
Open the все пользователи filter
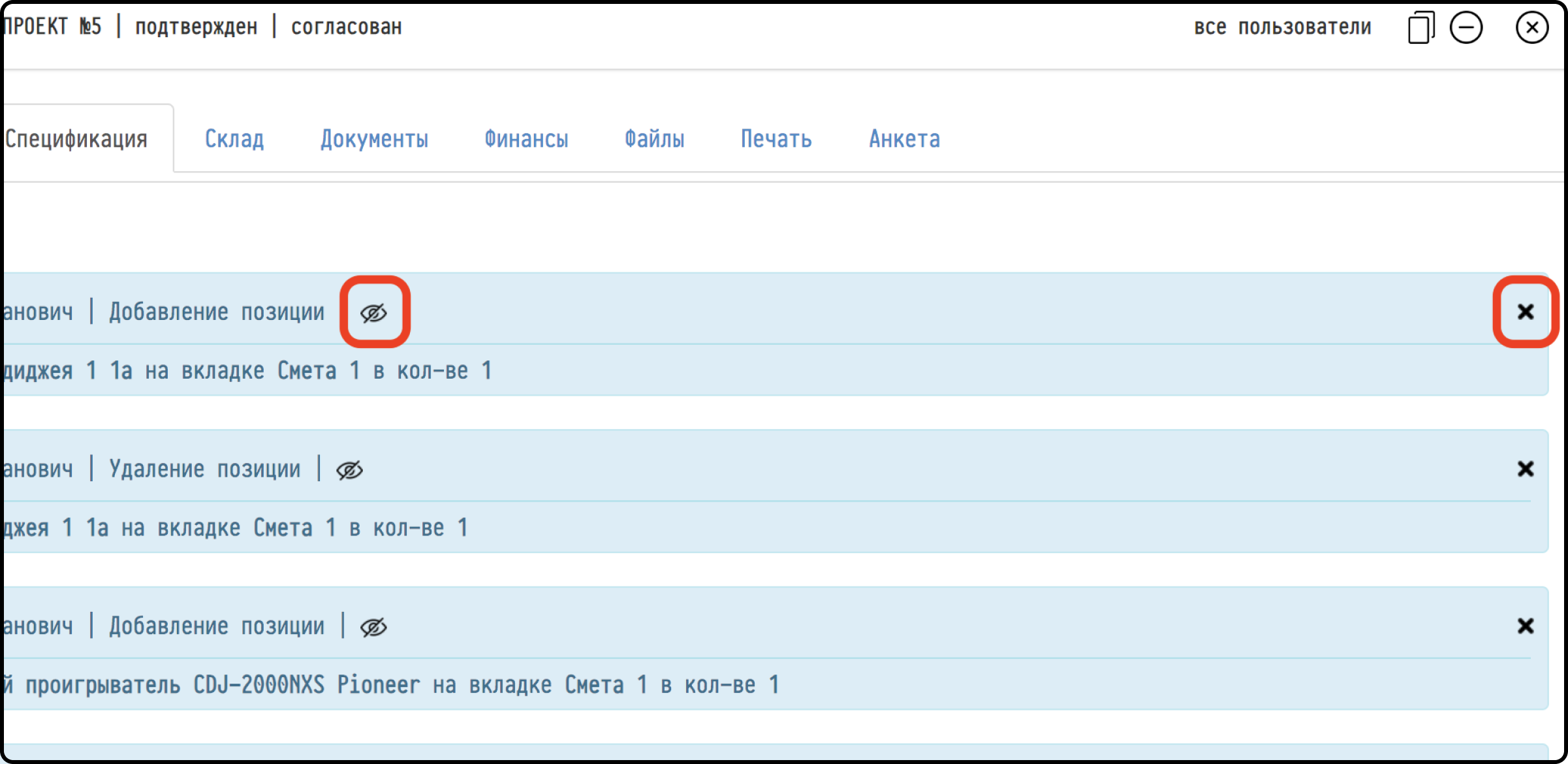(1282, 27)
